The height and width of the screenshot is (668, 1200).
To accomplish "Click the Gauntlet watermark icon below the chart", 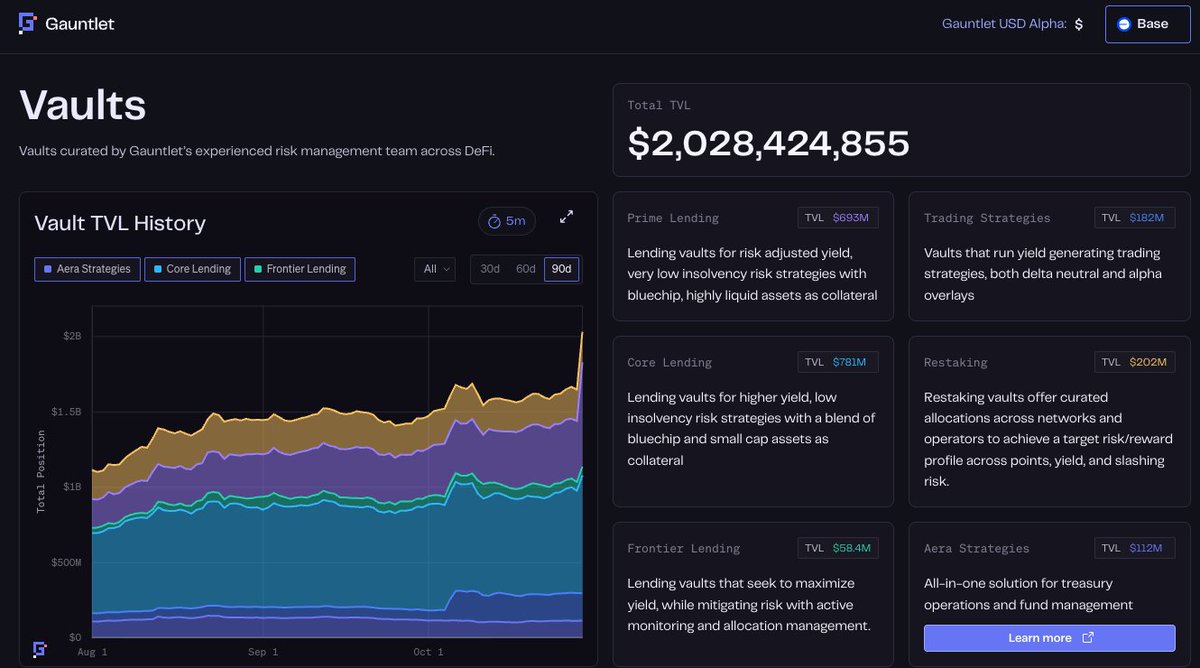I will [x=40, y=649].
